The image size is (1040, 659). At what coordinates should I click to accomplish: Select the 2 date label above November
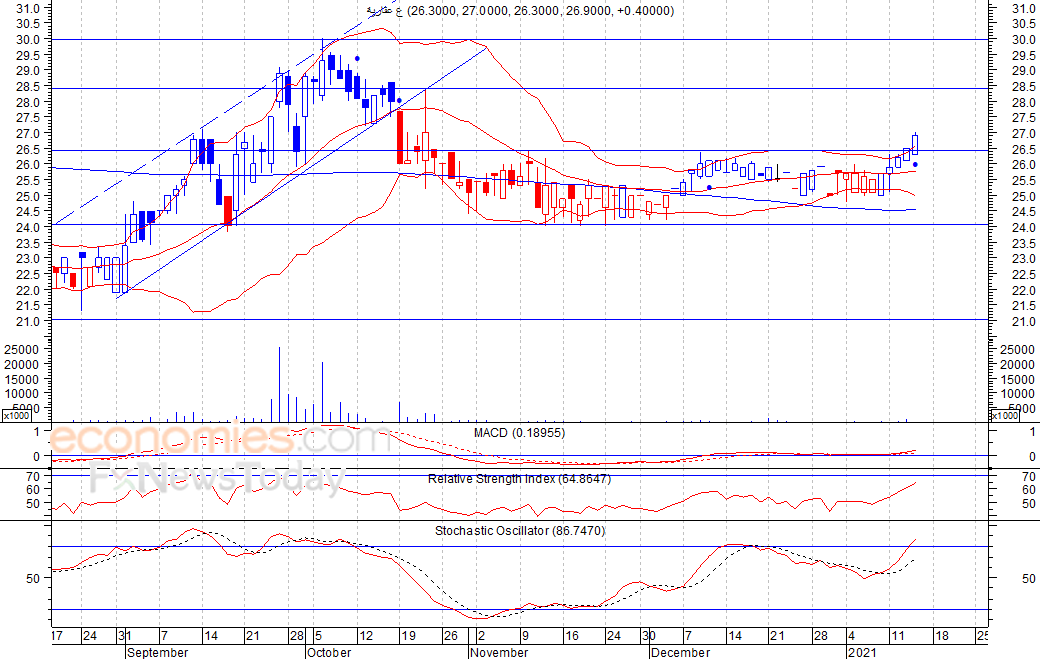click(x=482, y=636)
